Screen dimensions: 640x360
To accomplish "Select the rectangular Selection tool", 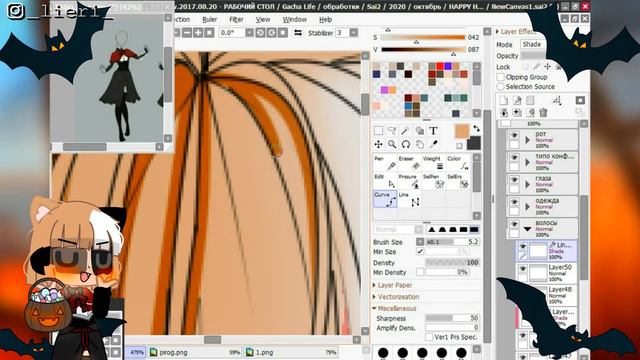I will 378,131.
